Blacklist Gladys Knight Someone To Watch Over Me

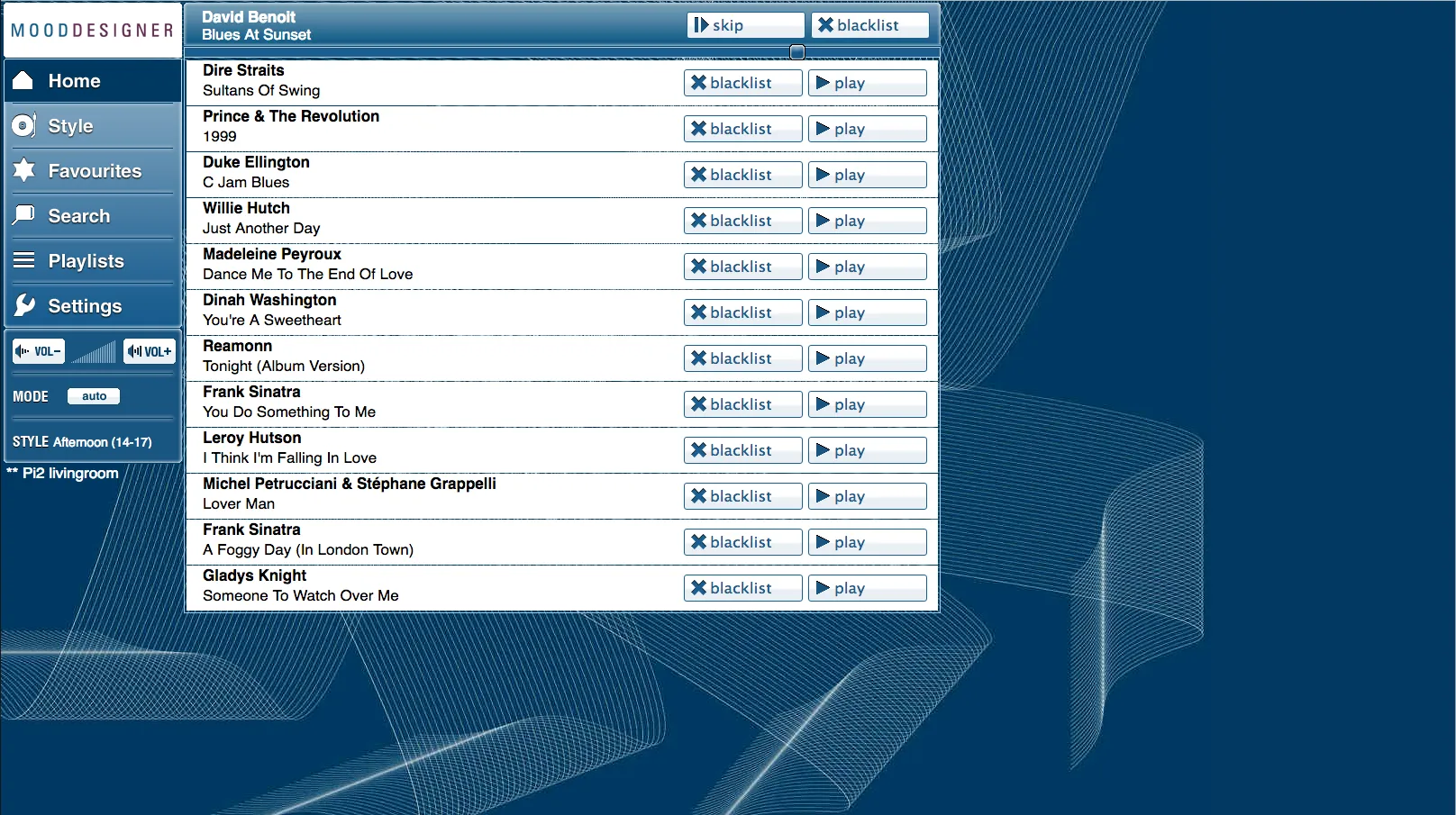click(x=743, y=588)
